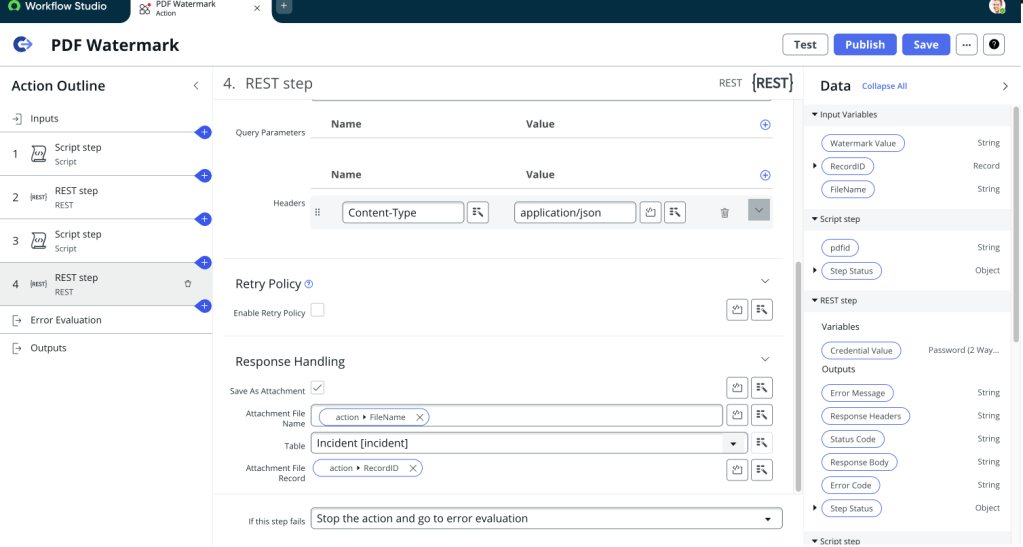
Task: Expand the RecordID input variable
Action: (x=815, y=166)
